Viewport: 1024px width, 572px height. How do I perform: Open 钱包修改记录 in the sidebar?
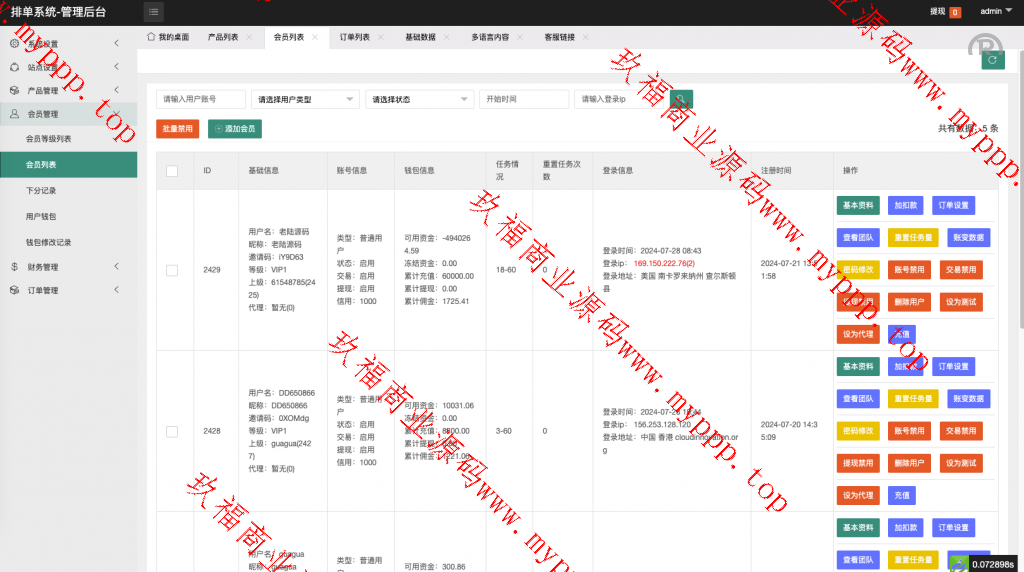[x=48, y=242]
